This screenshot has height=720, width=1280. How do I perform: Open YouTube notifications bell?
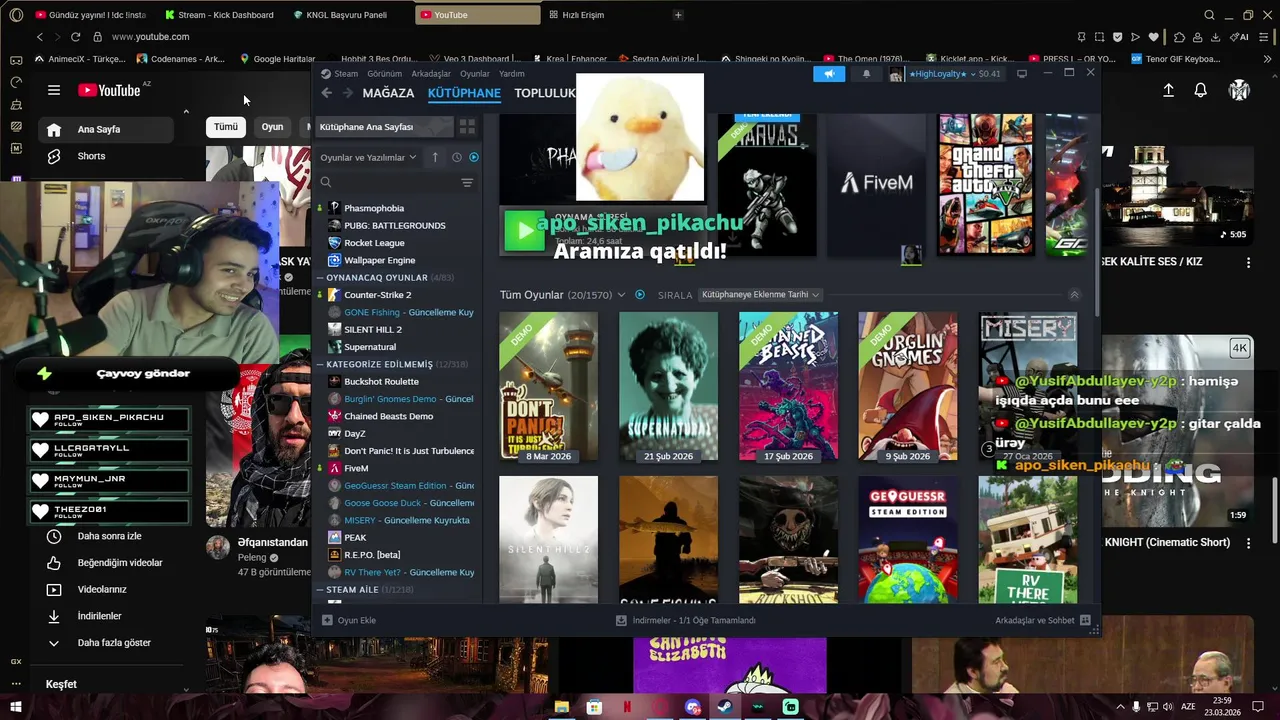pyautogui.click(x=1200, y=90)
